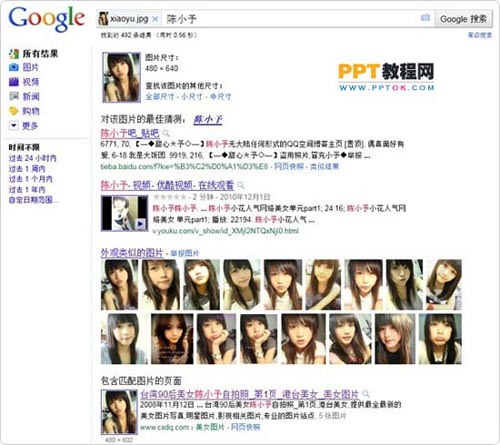Select the 图片 images filter
The width and height of the screenshot is (500, 445).
(x=31, y=67)
